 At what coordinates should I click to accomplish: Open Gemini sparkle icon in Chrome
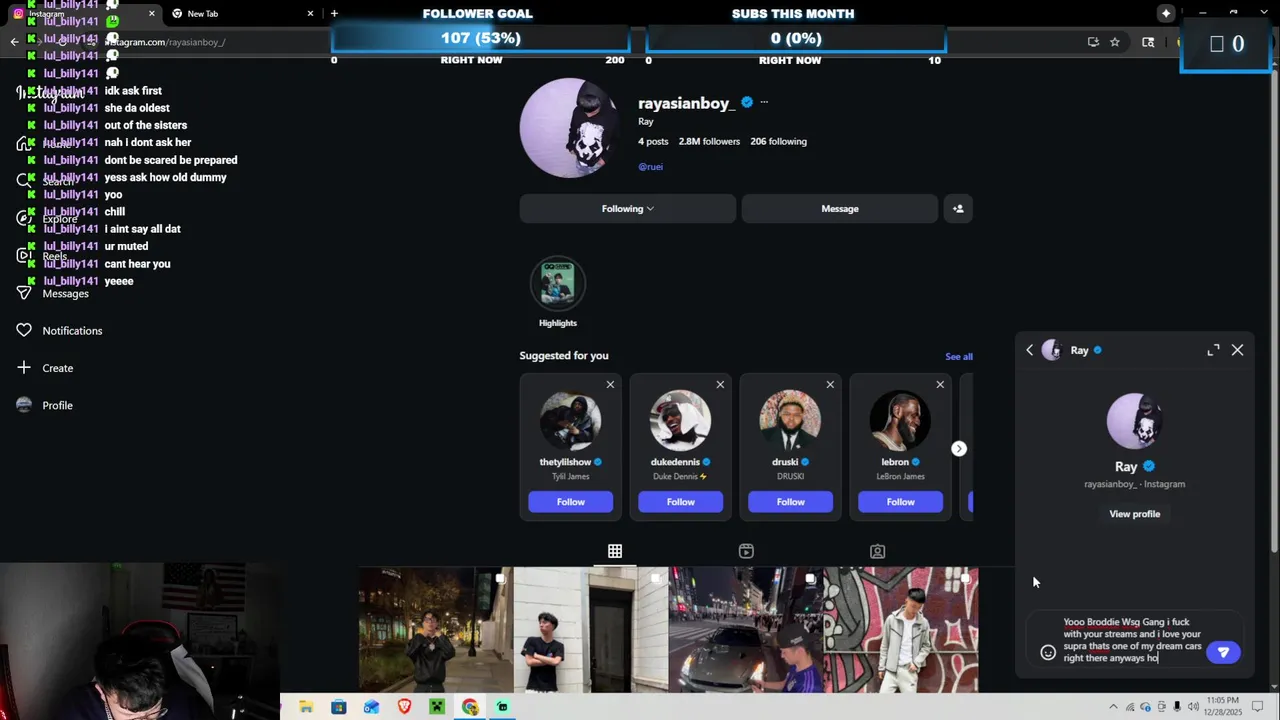pyautogui.click(x=1166, y=13)
